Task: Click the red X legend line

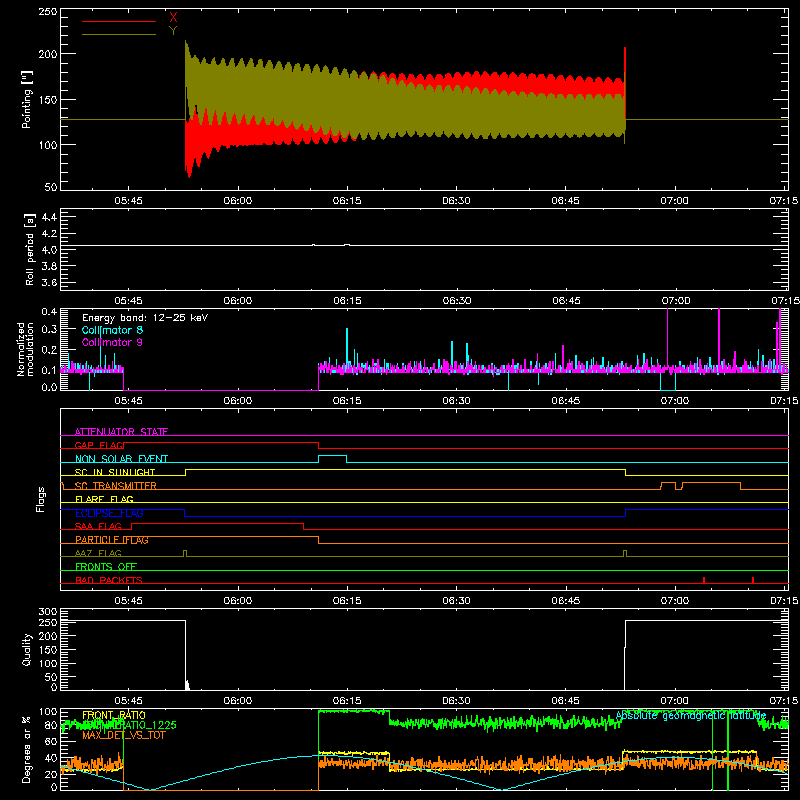Action: 118,21
